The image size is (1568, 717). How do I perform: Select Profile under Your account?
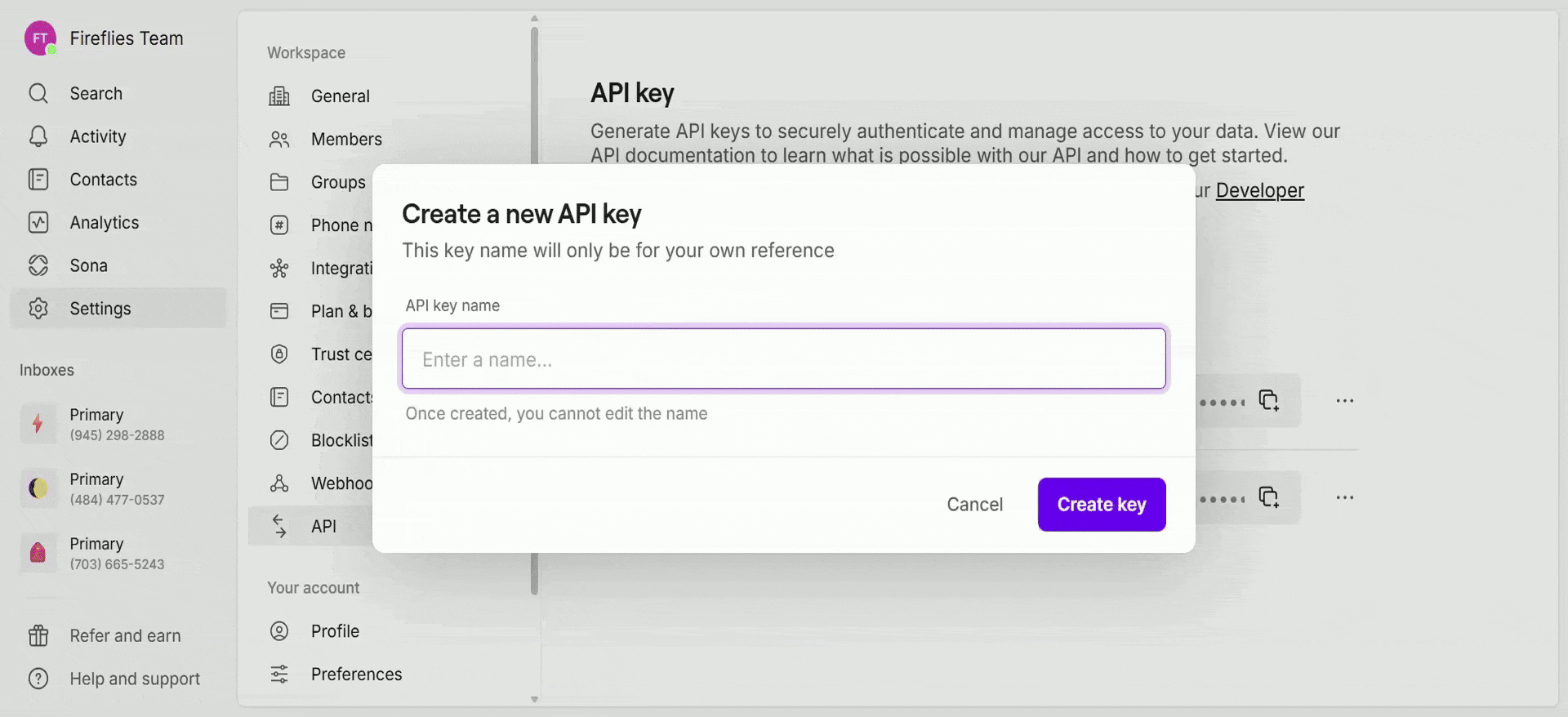[x=335, y=631]
